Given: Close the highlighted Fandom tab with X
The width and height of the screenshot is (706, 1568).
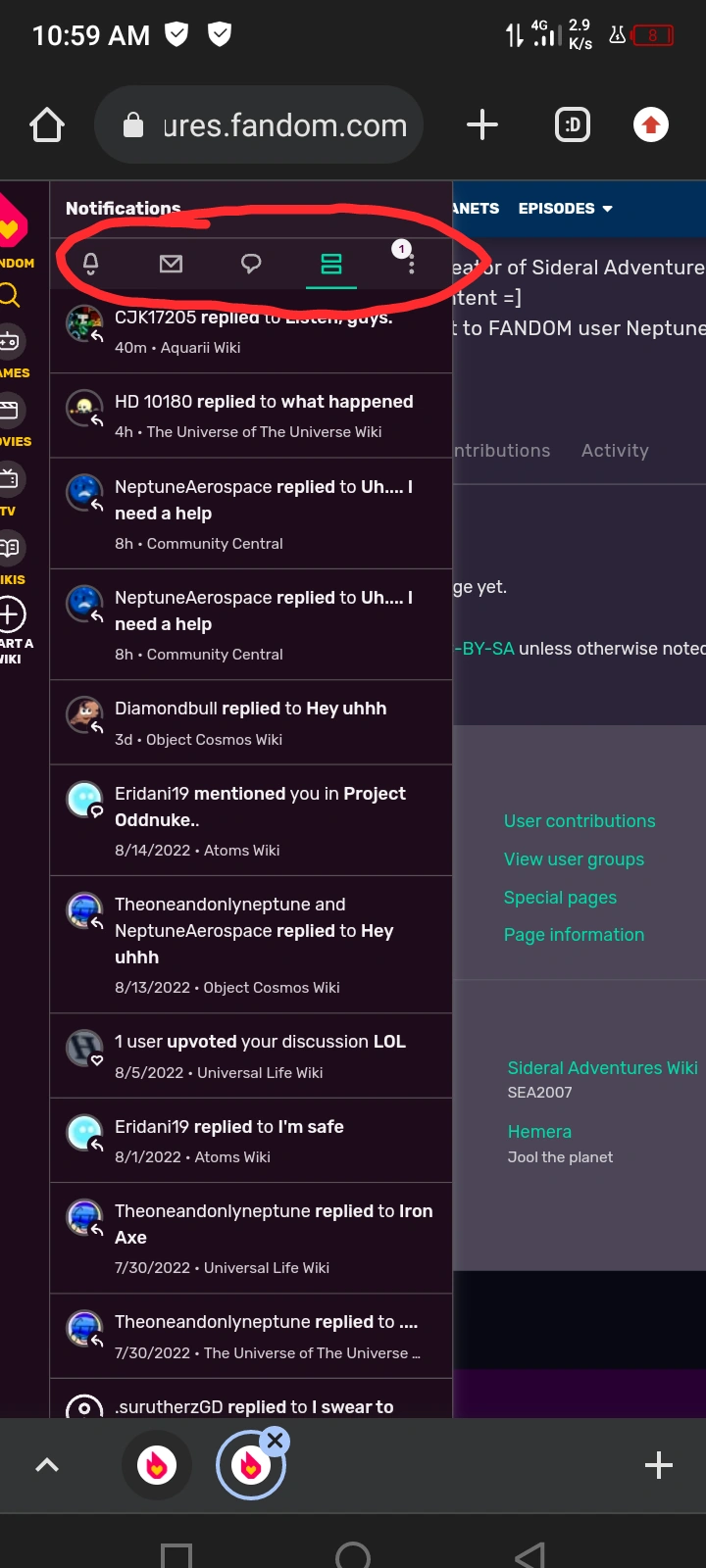Looking at the screenshot, I should pyautogui.click(x=276, y=1441).
